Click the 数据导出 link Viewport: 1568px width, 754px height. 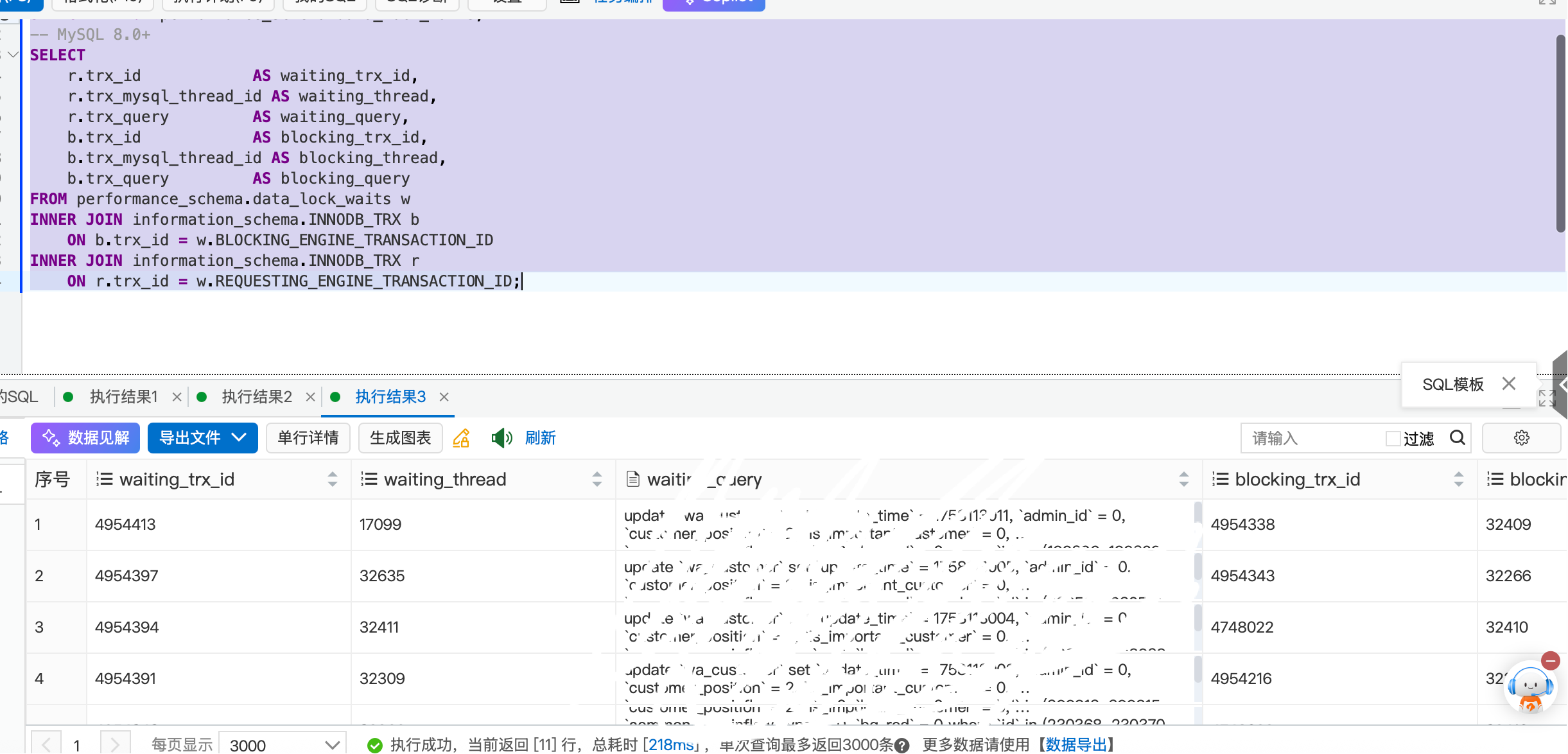point(1076,745)
